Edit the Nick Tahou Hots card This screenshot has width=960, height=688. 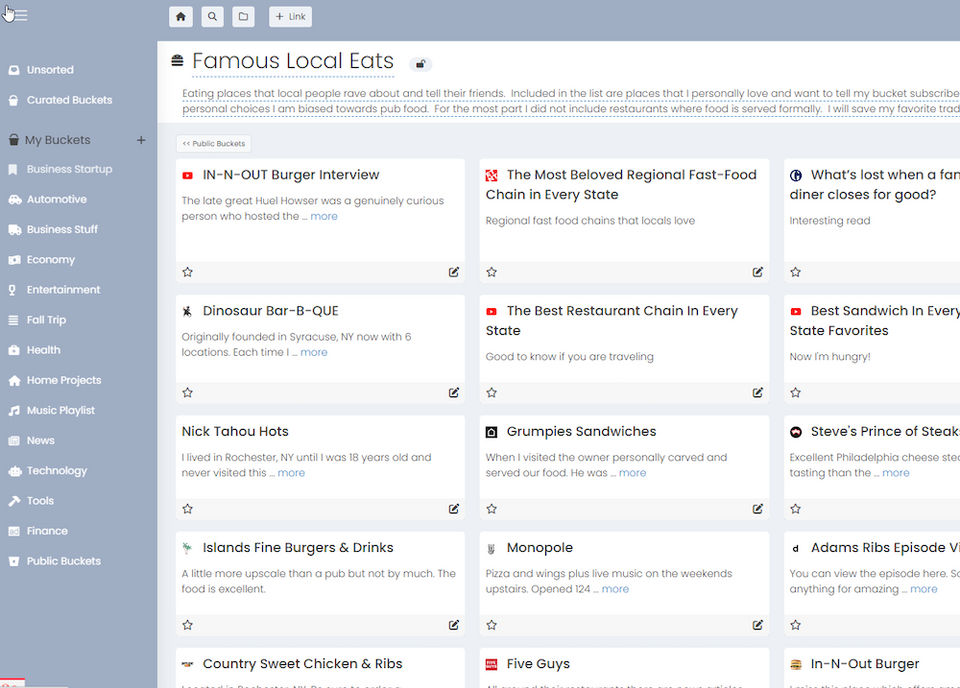pos(454,509)
